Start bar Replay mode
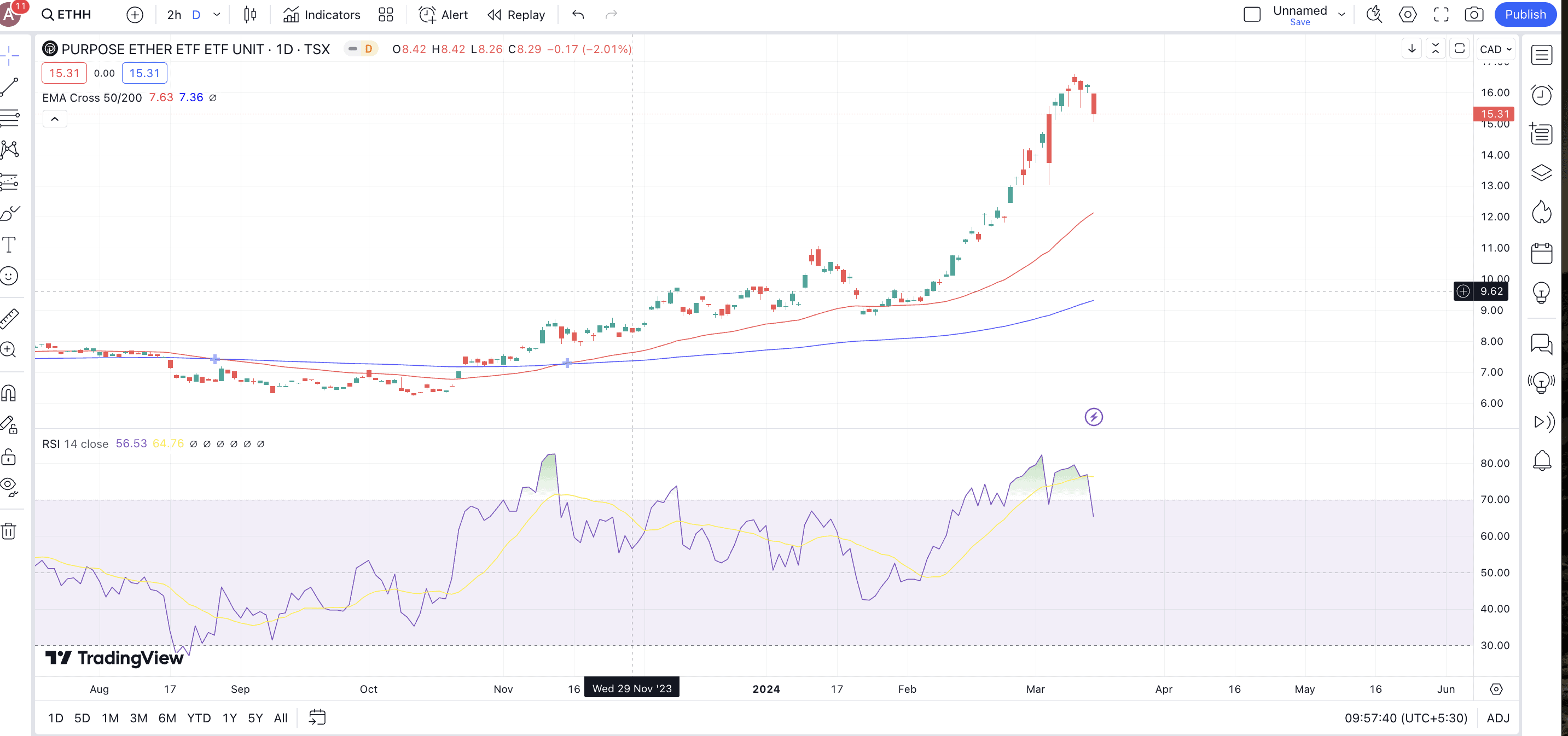The width and height of the screenshot is (1568, 736). pos(516,15)
